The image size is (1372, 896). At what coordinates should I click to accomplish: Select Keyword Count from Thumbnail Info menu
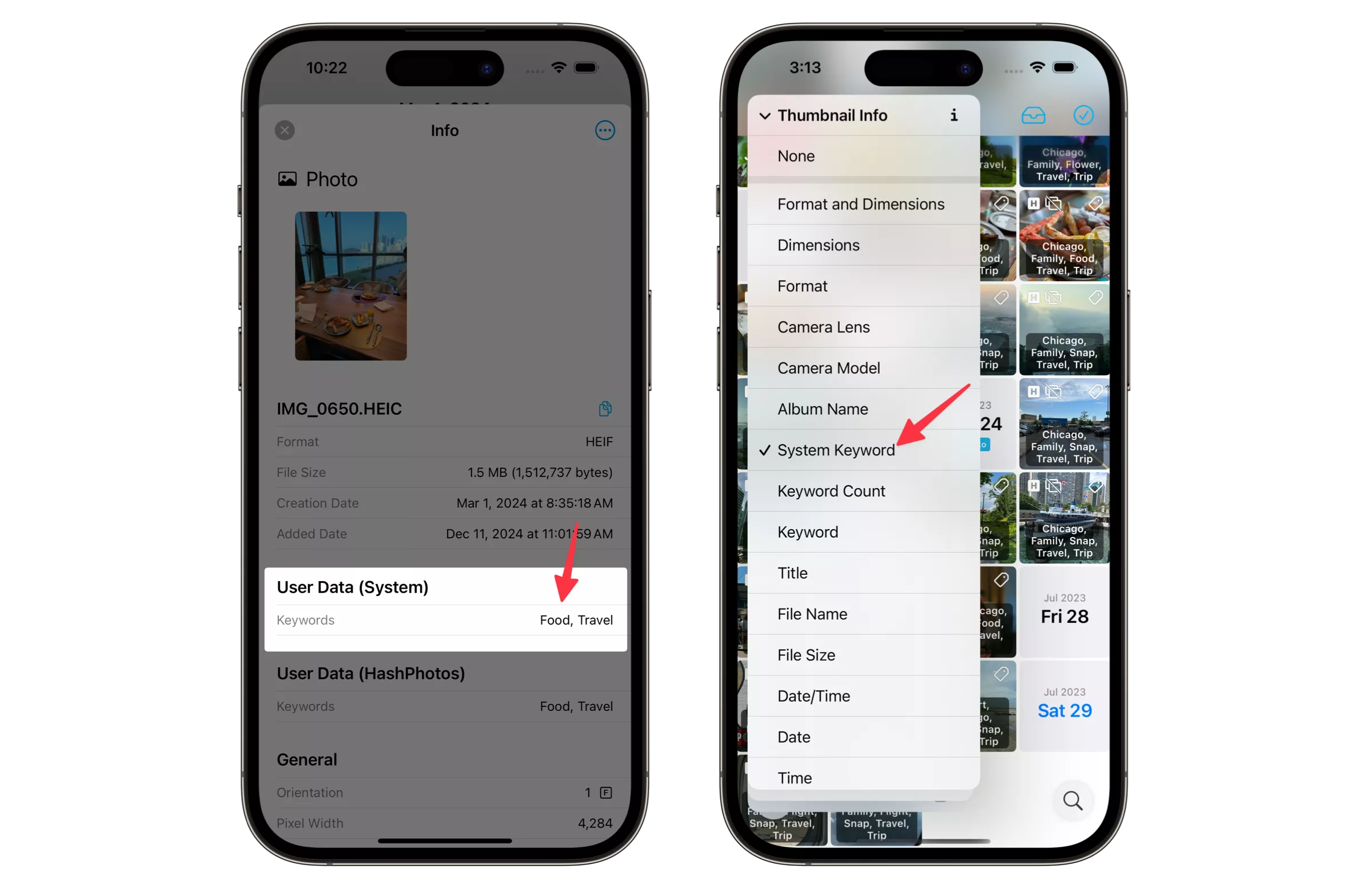point(862,490)
